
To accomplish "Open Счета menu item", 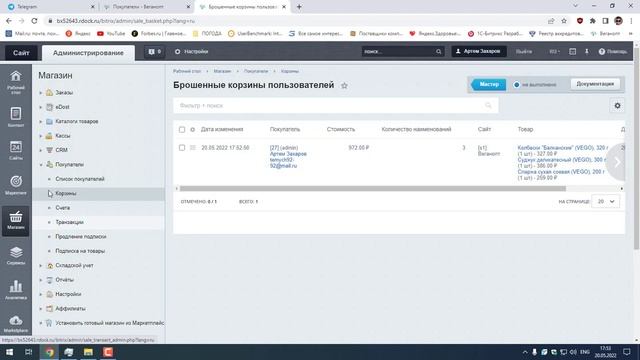I will pyautogui.click(x=62, y=208).
